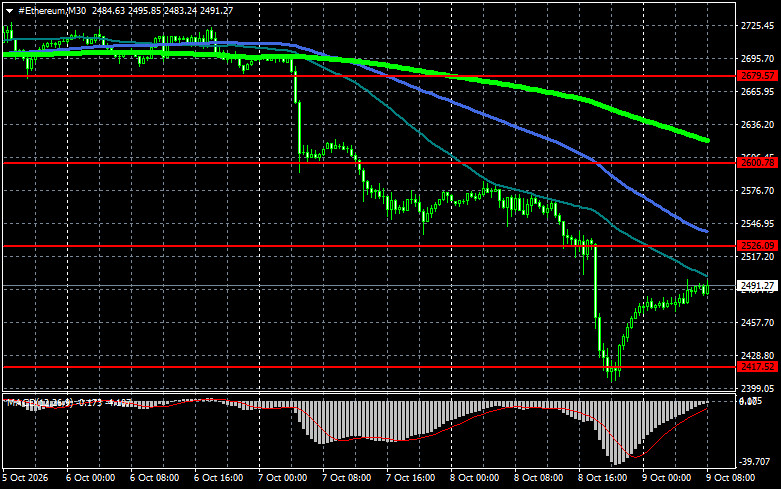Click the 6 Oct 00:00 time label
The width and height of the screenshot is (781, 489).
click(91, 478)
